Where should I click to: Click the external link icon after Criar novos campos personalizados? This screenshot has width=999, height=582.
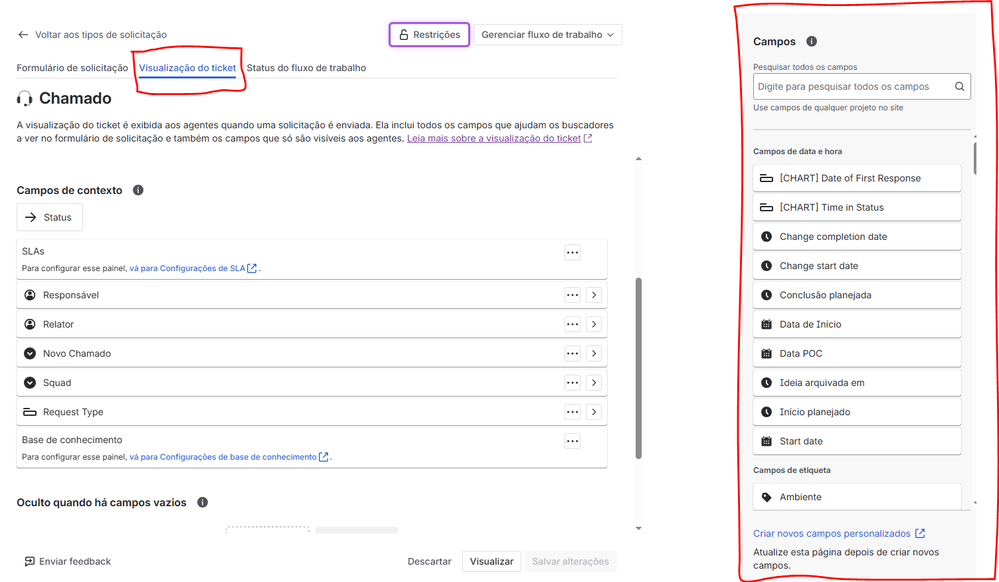(919, 534)
